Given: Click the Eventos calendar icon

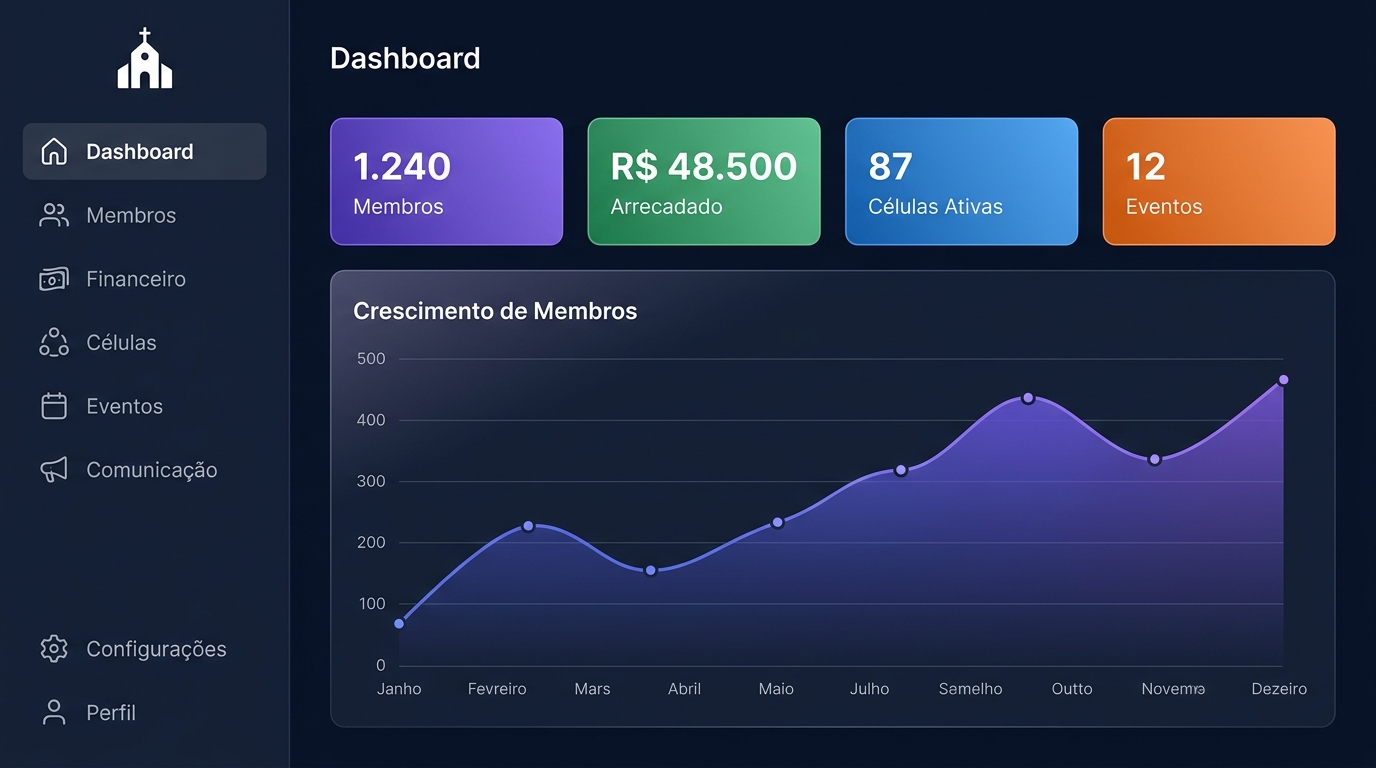Looking at the screenshot, I should (54, 406).
